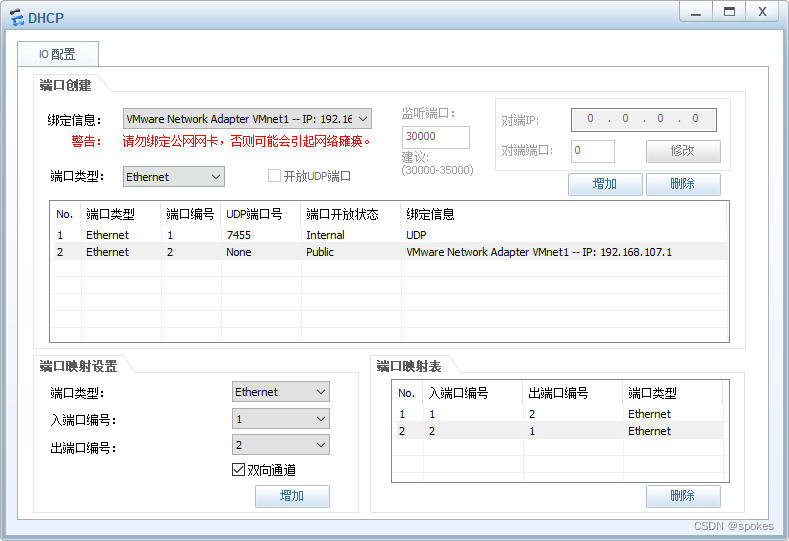Open the 端口类型 dropdown in 端口创建
The image size is (789, 541).
click(x=174, y=177)
